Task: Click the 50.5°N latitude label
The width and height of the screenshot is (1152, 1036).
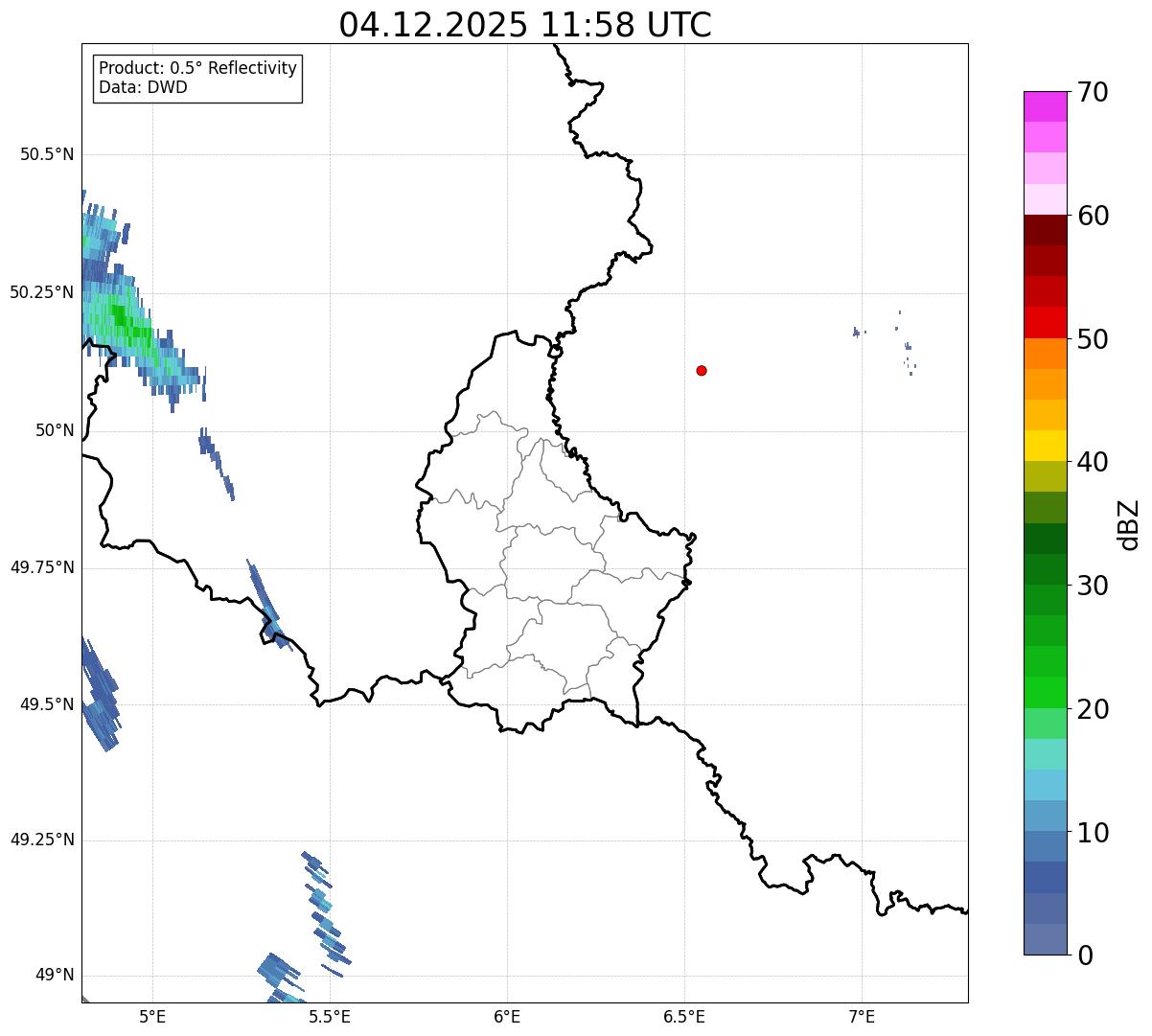Action: [47, 154]
